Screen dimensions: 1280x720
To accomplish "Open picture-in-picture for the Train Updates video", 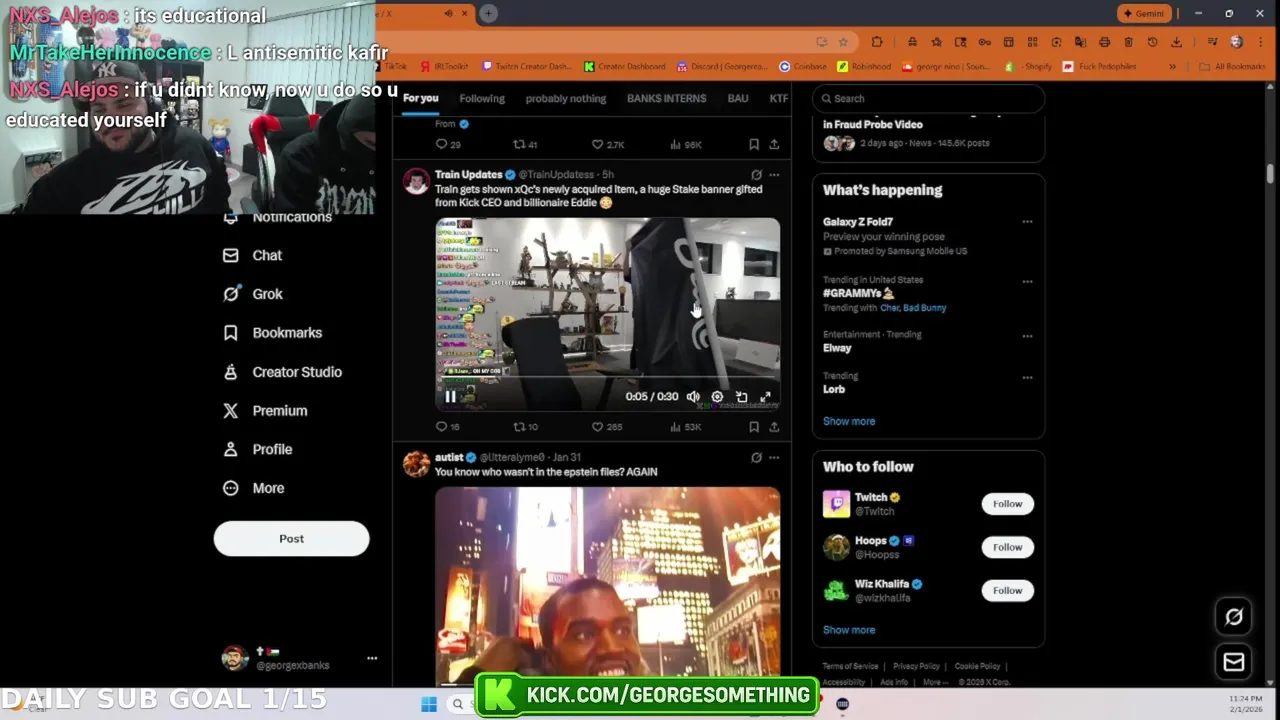I will (741, 397).
